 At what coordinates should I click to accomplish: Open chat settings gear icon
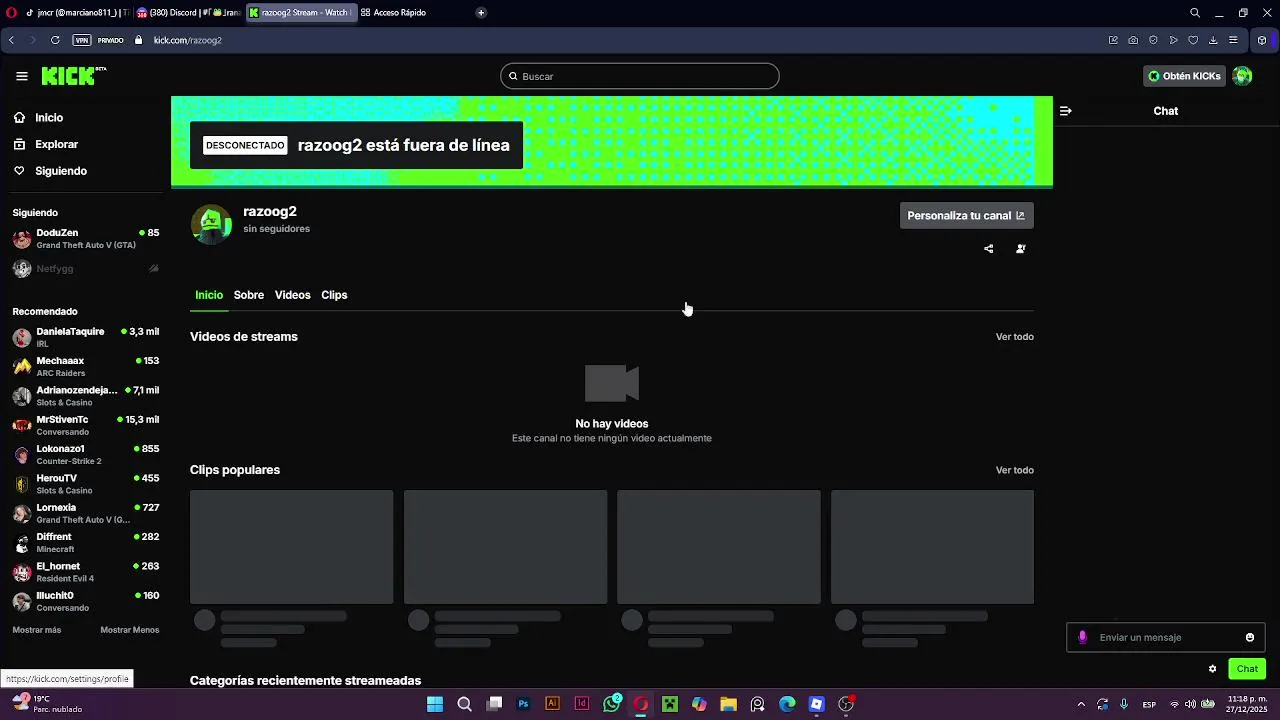(x=1213, y=669)
